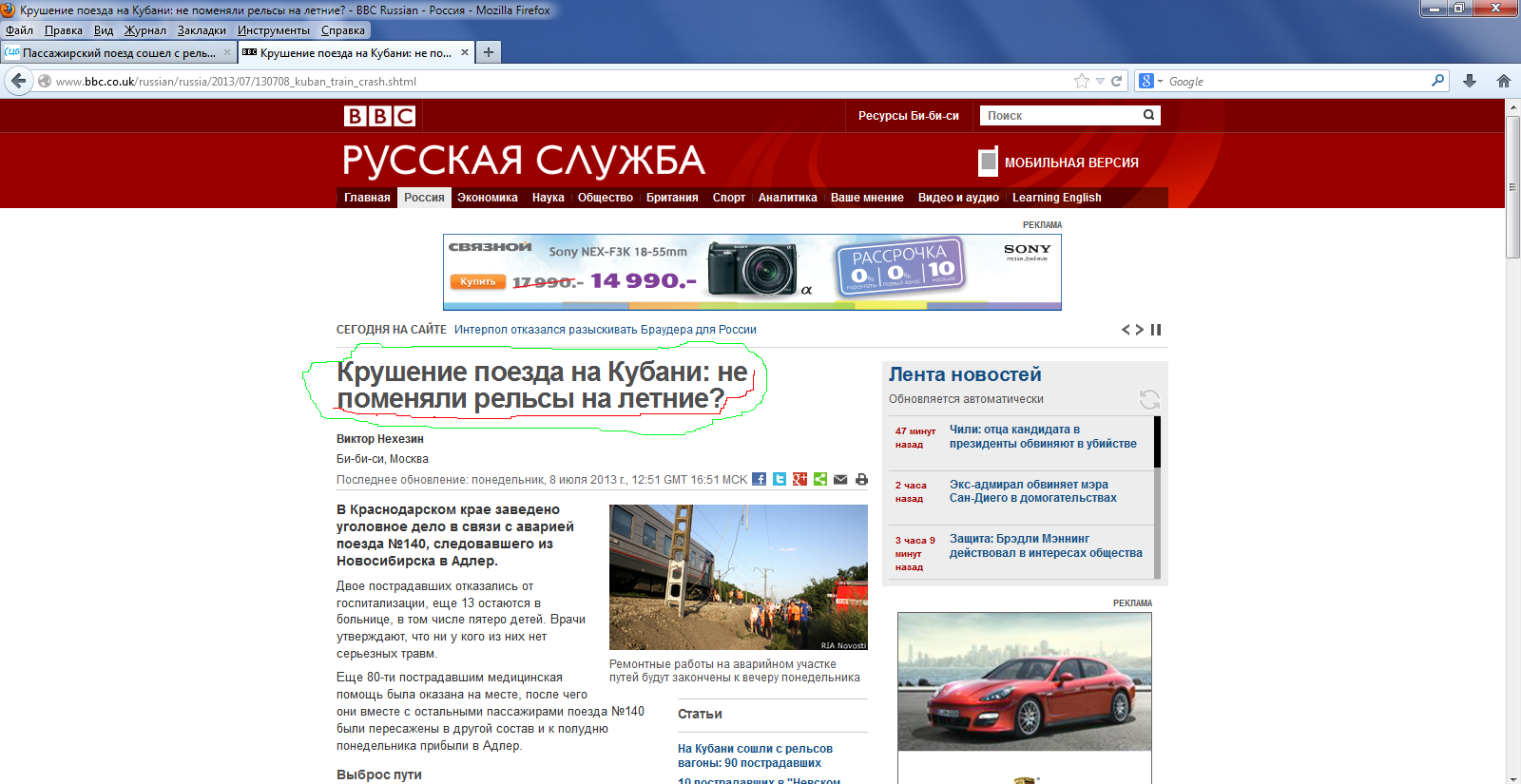Click the train crash photo

tap(738, 577)
